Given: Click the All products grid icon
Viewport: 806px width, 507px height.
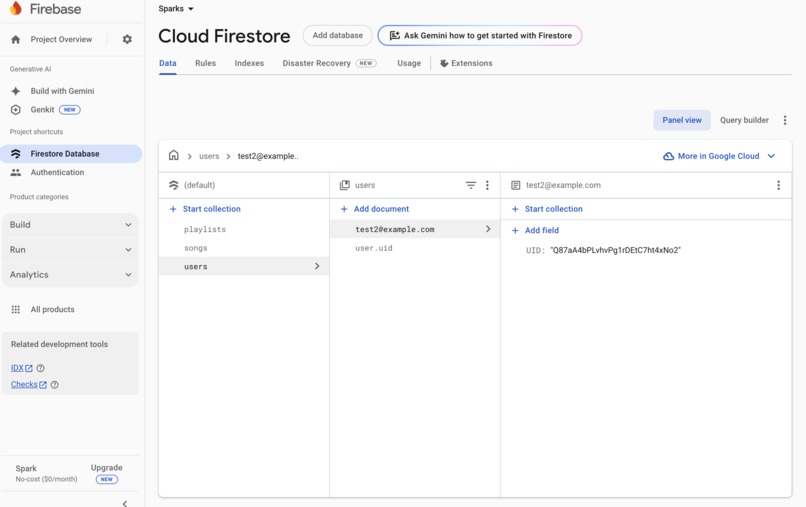Looking at the screenshot, I should (x=16, y=309).
